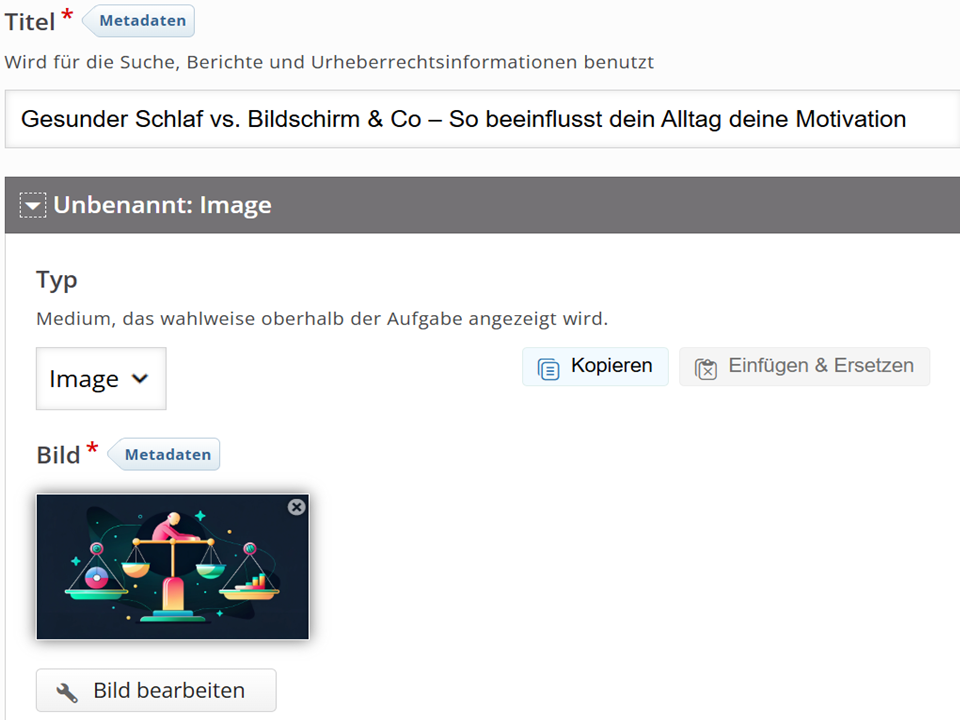The height and width of the screenshot is (720, 960).
Task: Click the Unbenannt: Image header title
Action: point(162,206)
